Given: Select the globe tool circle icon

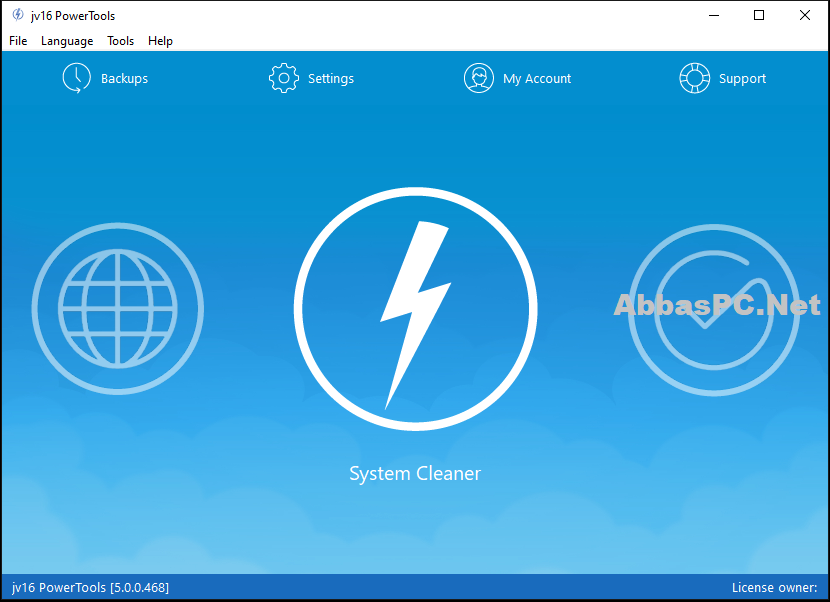Looking at the screenshot, I should (x=118, y=309).
